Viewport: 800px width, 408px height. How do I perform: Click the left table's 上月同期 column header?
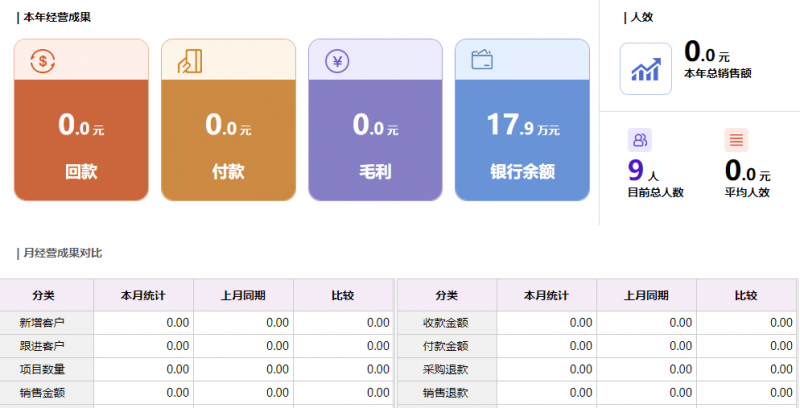click(243, 295)
